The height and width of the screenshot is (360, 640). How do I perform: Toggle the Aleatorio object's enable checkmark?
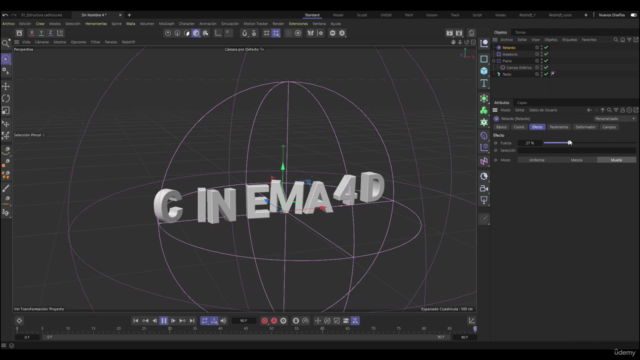(x=546, y=54)
